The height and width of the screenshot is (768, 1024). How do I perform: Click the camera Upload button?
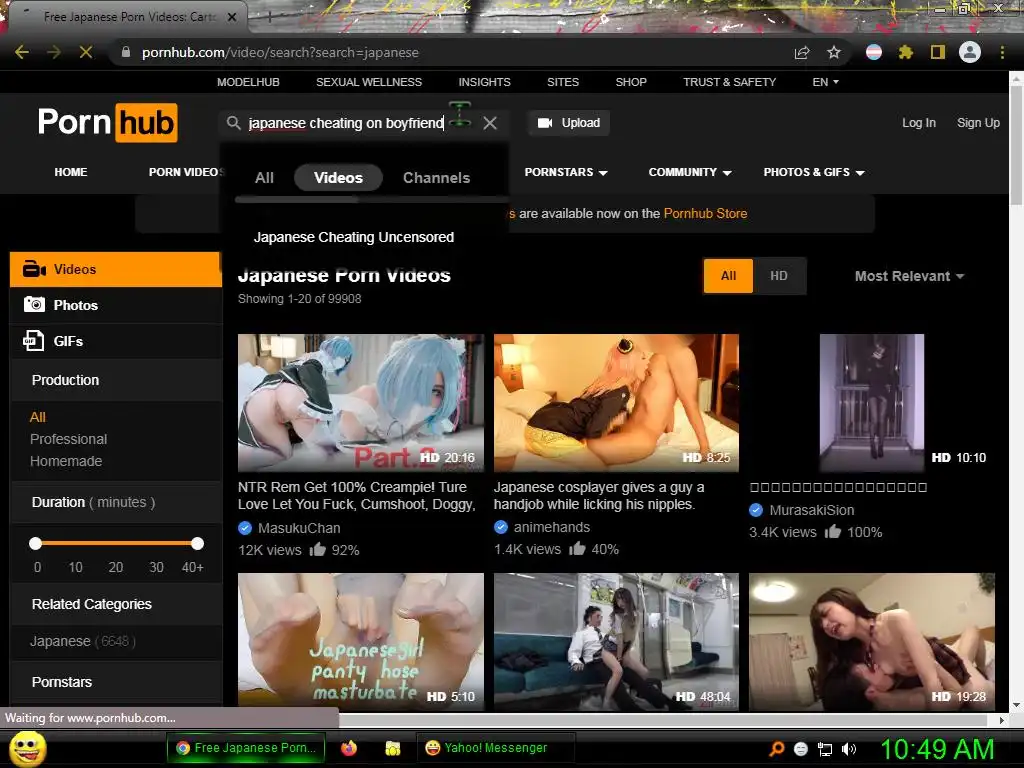569,123
